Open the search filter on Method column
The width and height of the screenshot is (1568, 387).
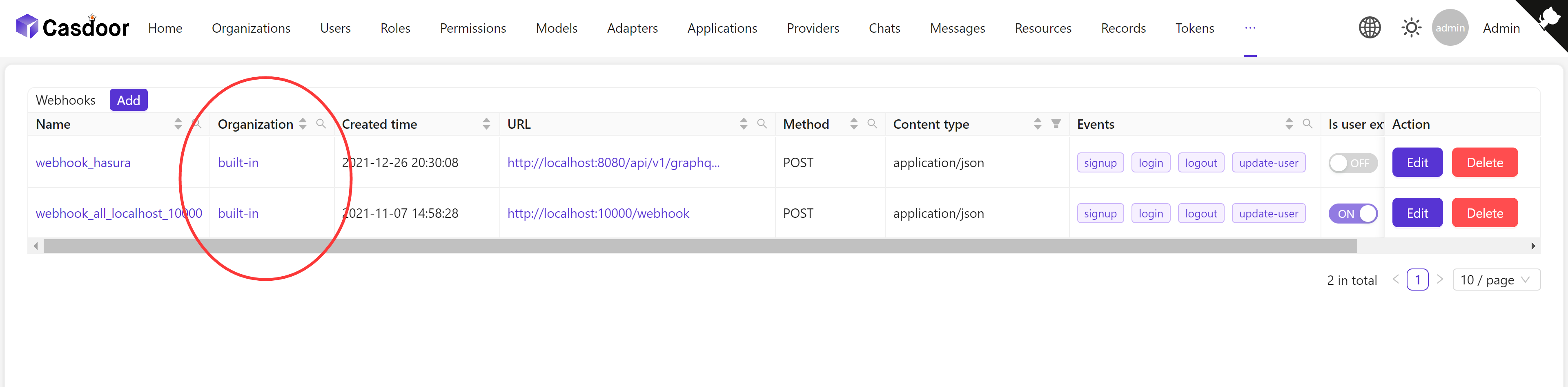(x=872, y=124)
